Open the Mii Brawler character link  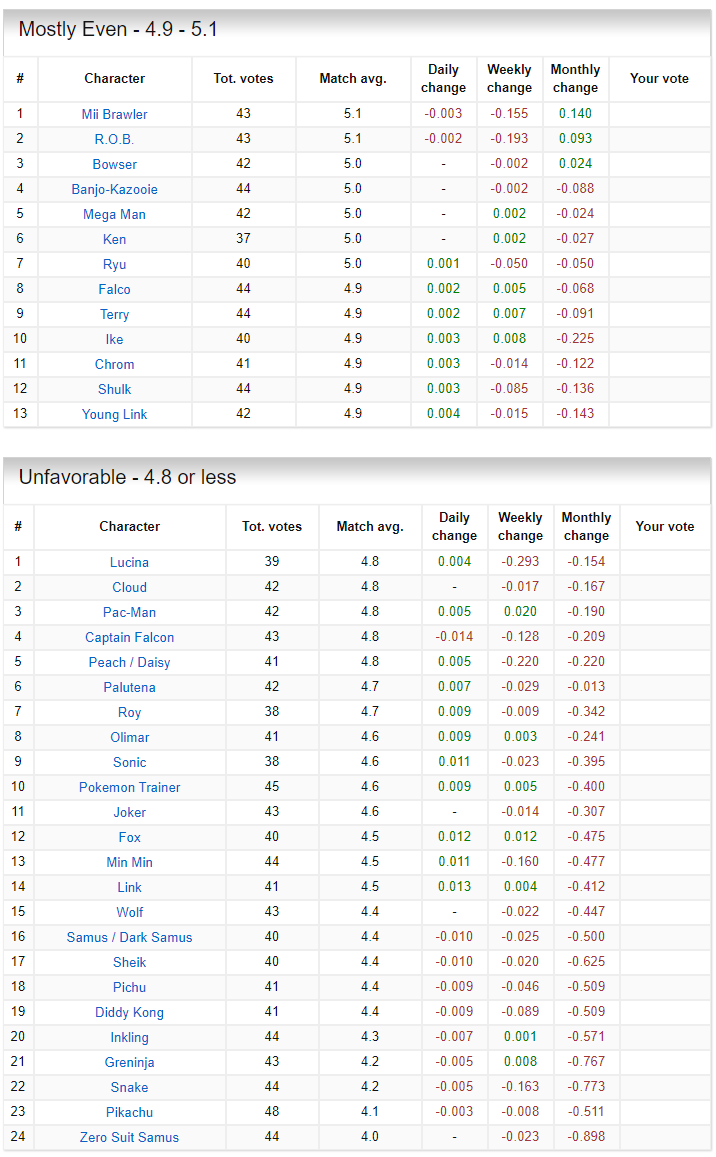(114, 114)
